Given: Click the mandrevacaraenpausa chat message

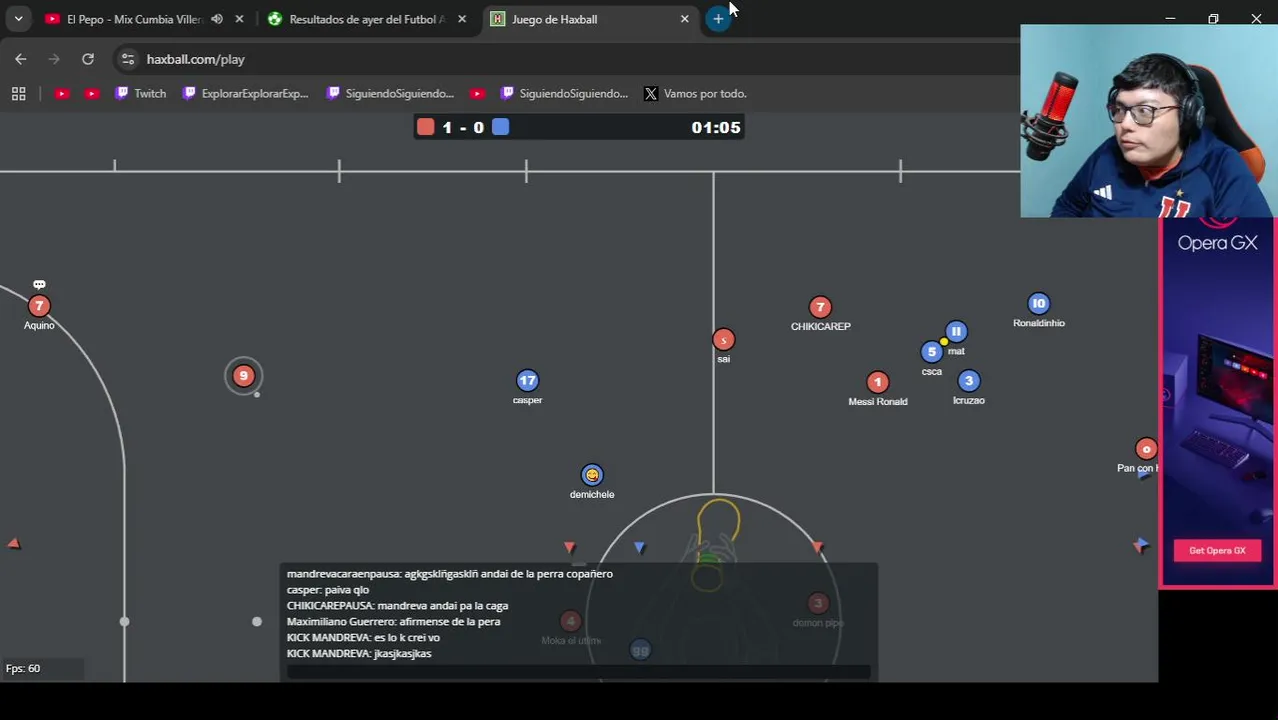Looking at the screenshot, I should (449, 574).
